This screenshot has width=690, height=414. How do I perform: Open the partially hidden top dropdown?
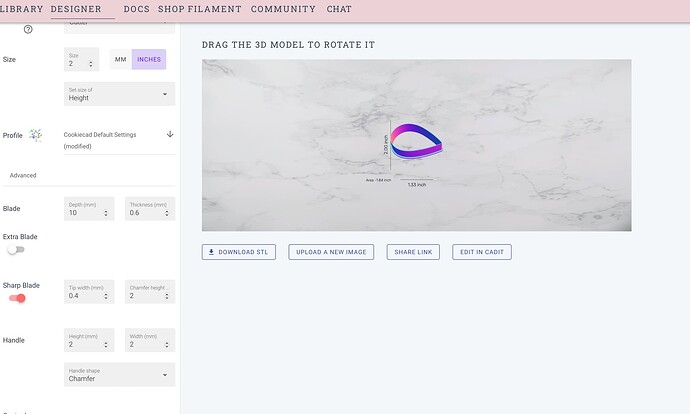pyautogui.click(x=119, y=27)
